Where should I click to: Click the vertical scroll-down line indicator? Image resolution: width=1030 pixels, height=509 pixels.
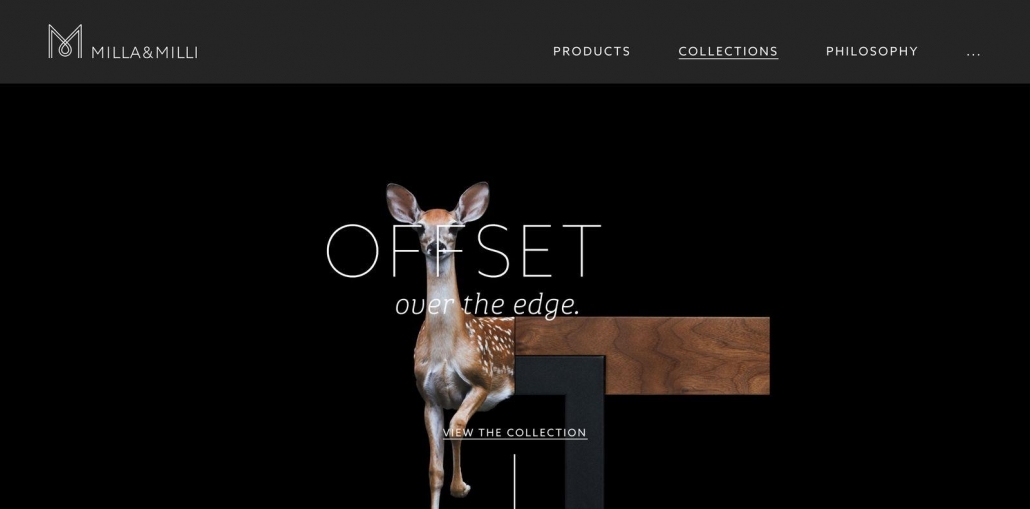click(x=514, y=481)
